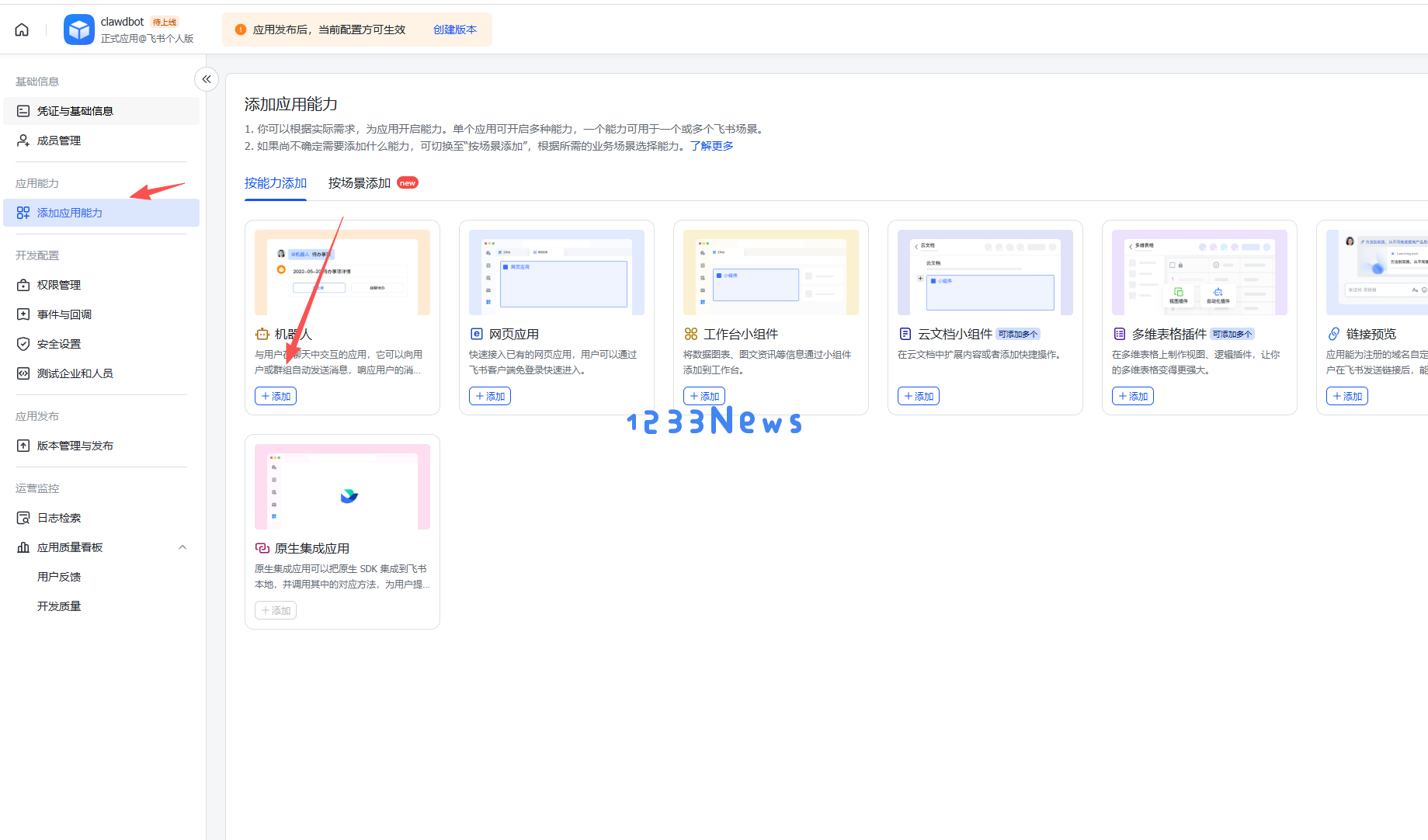Open 安全设置 in the sidebar
Image resolution: width=1428 pixels, height=840 pixels.
58,343
